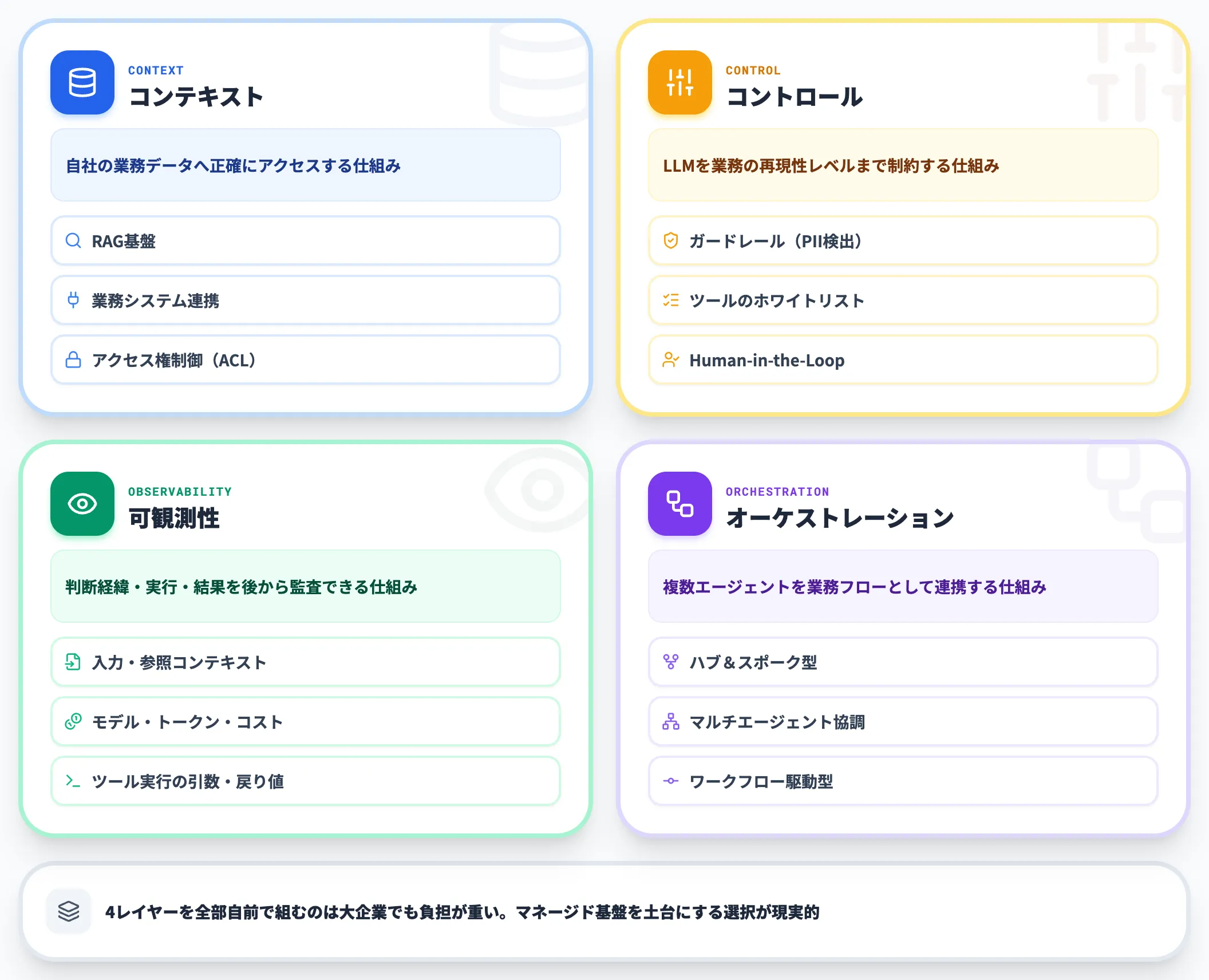Click the commit-node icon beside ワークフロー駆動型
The height and width of the screenshot is (980, 1209).
coord(671,781)
